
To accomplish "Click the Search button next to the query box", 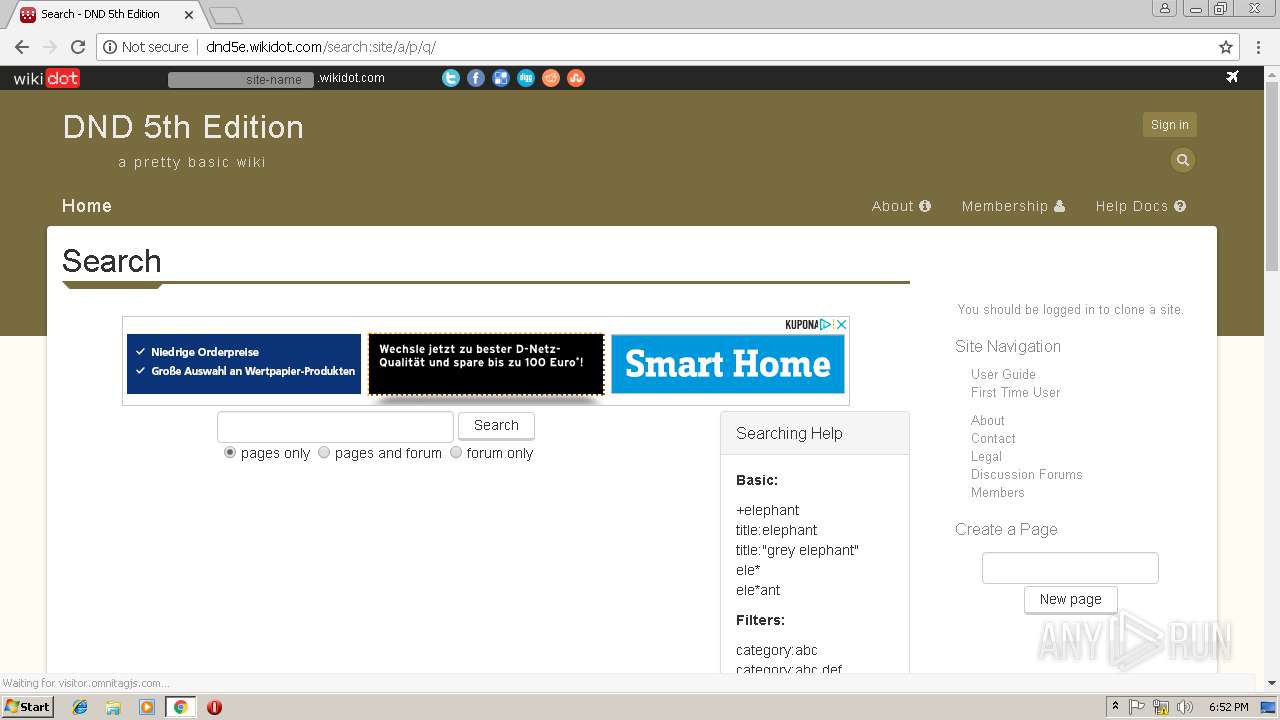I will 496,426.
